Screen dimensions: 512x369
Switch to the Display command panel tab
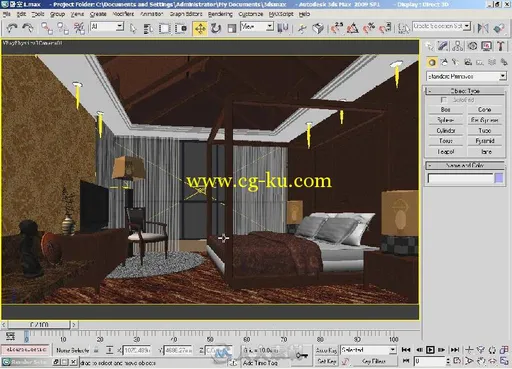tap(486, 46)
